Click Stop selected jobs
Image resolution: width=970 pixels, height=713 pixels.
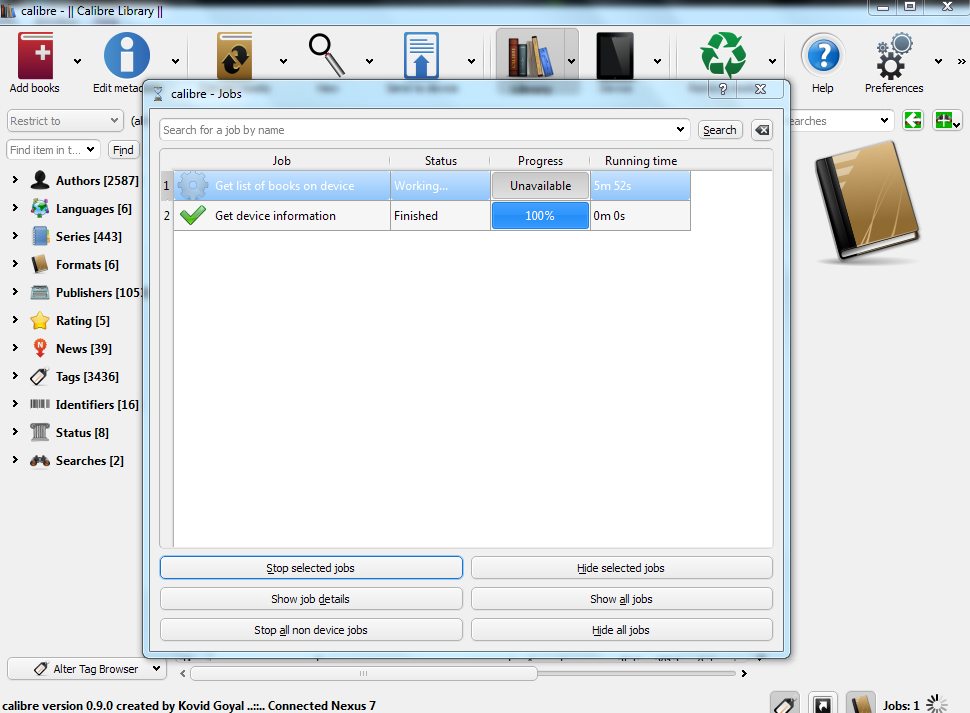(311, 568)
